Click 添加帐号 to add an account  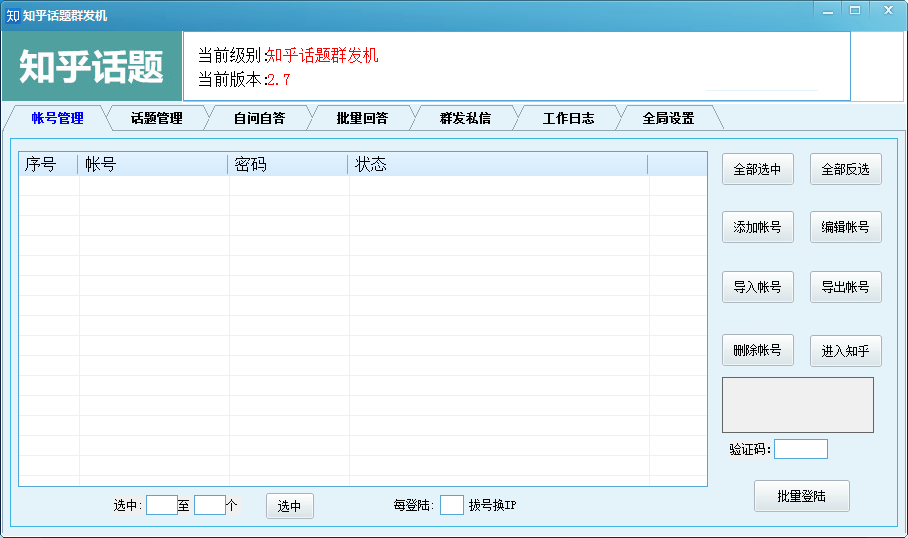pos(757,227)
